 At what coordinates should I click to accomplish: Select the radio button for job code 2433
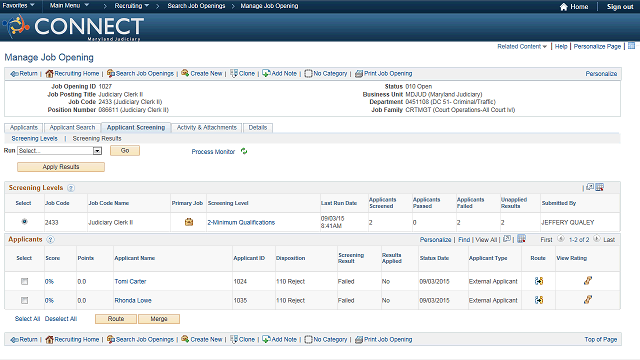tap(24, 222)
